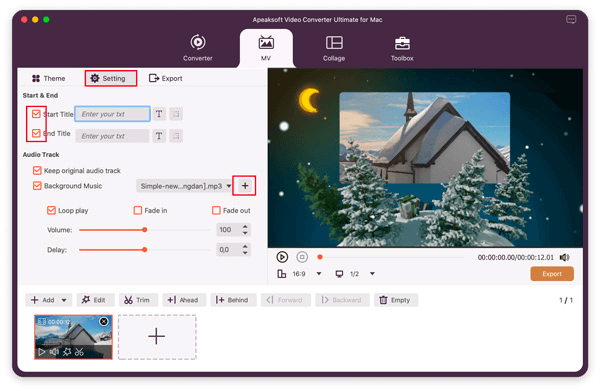The image size is (600, 391).
Task: Click the play icon on the clip thumbnail
Action: coord(42,352)
